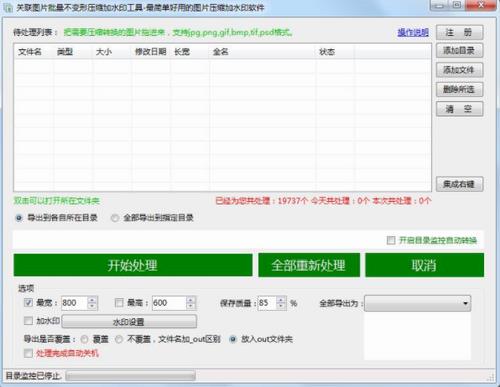Open the 操作说明 link
Viewport: 500px width, 387px height.
413,32
